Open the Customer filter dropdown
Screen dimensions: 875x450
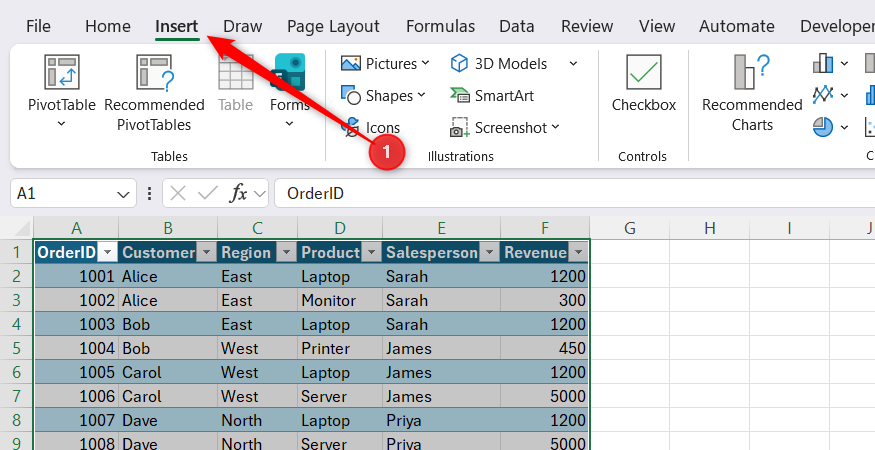pos(206,253)
